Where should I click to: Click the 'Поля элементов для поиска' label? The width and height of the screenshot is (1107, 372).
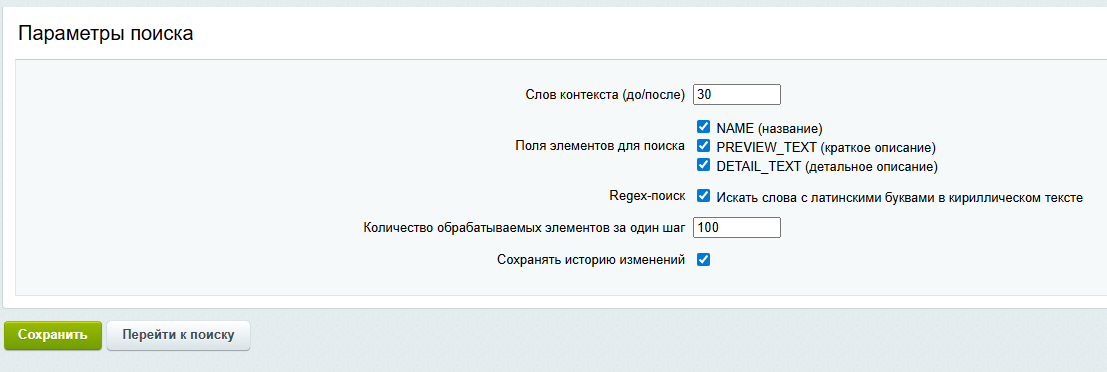(x=600, y=146)
